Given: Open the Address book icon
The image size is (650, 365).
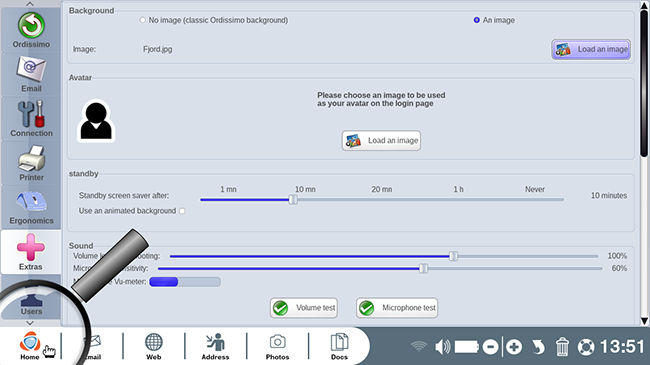Looking at the screenshot, I should click(215, 346).
